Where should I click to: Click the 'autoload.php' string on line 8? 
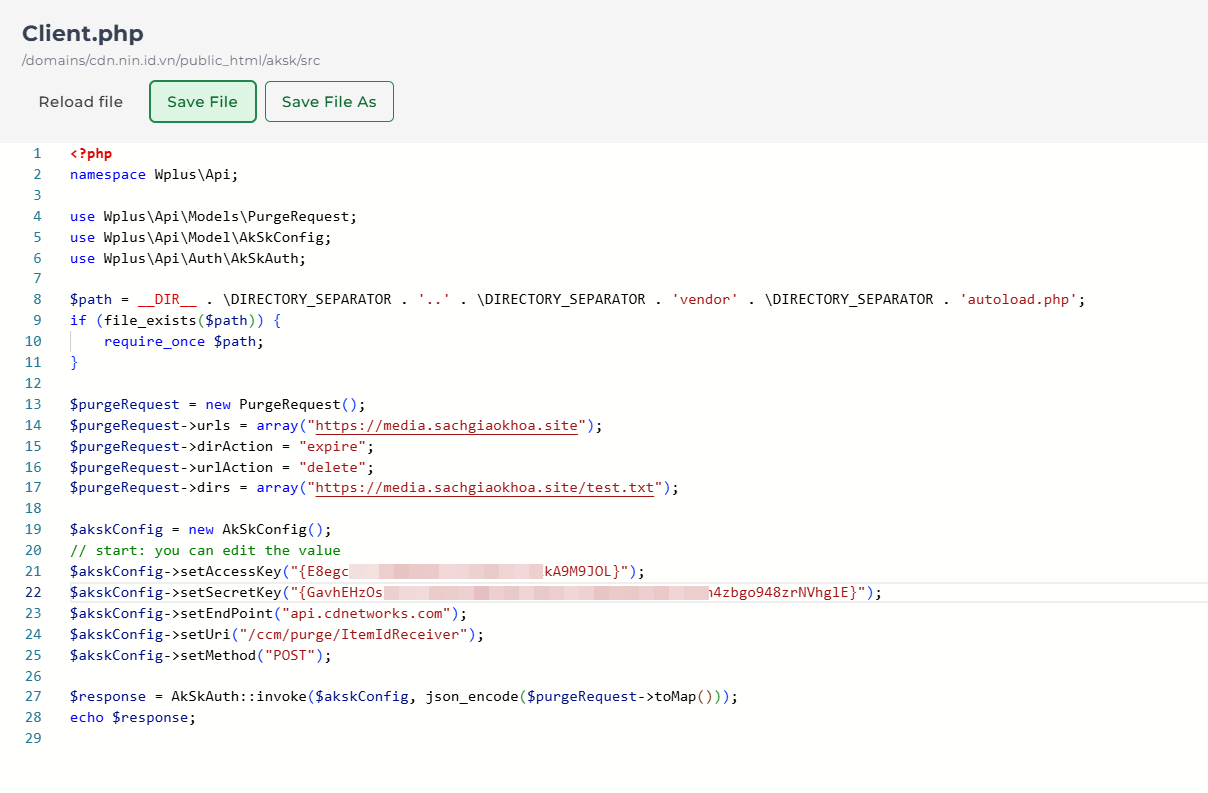click(x=1019, y=300)
